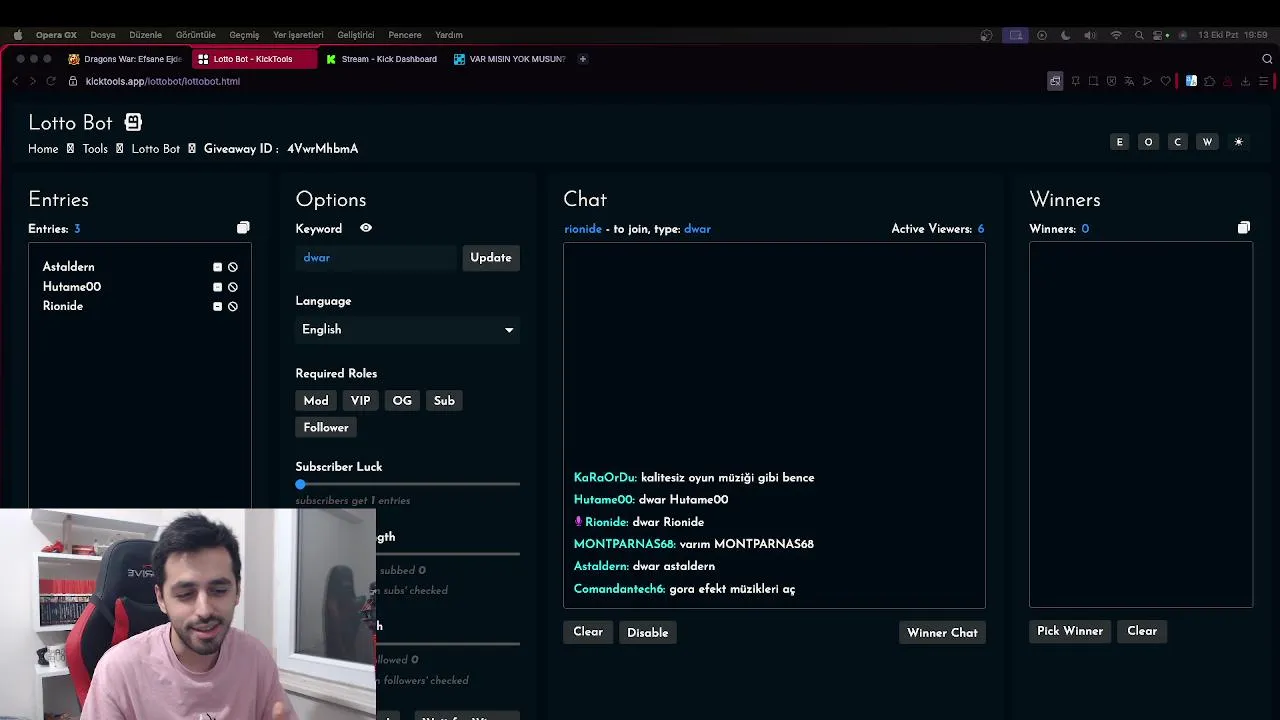Viewport: 1280px width, 720px height.
Task: Adjust the Subscriber Luck slider handle
Action: pos(300,484)
